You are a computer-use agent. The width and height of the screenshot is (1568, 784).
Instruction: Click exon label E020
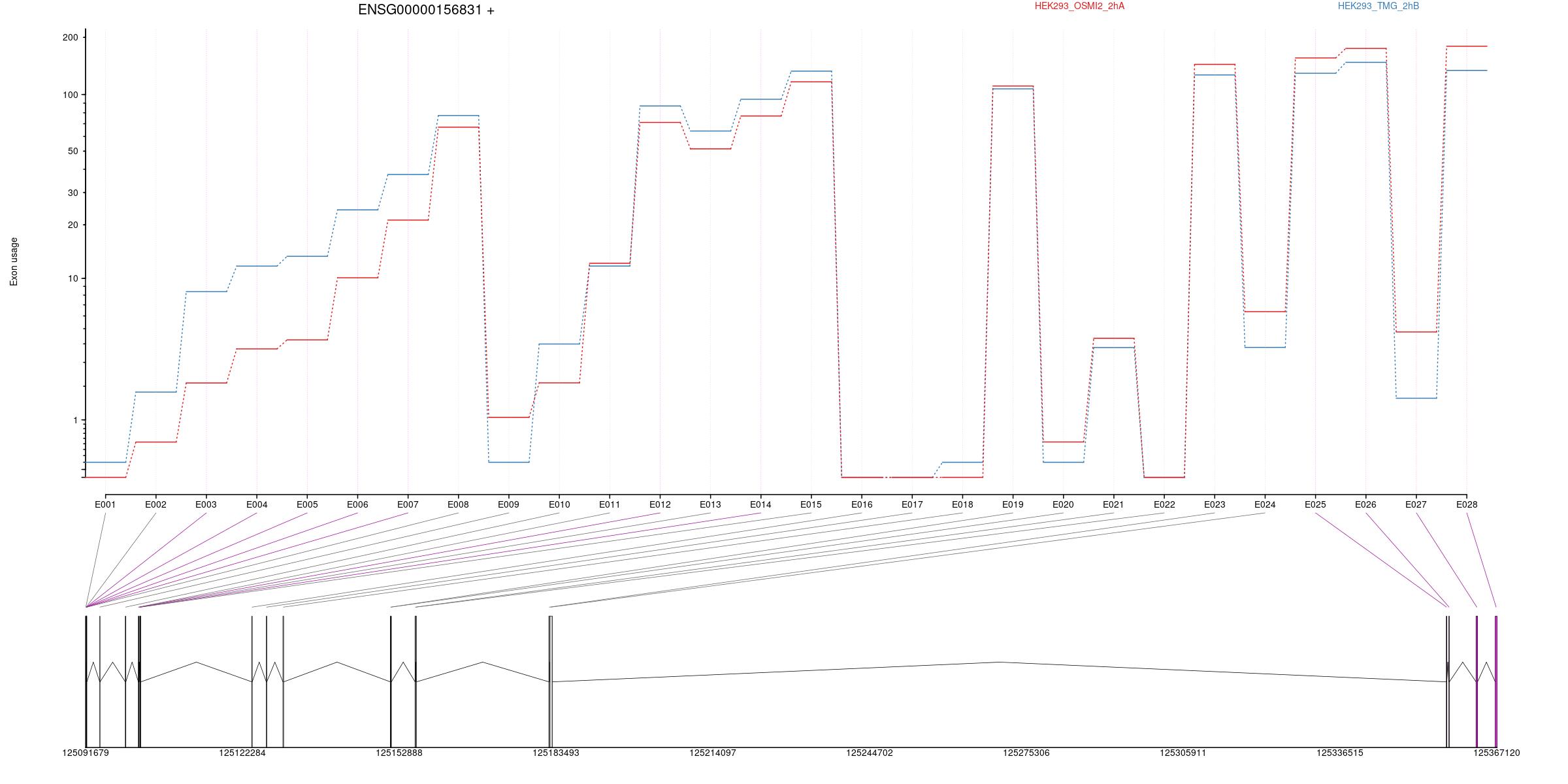point(1063,504)
